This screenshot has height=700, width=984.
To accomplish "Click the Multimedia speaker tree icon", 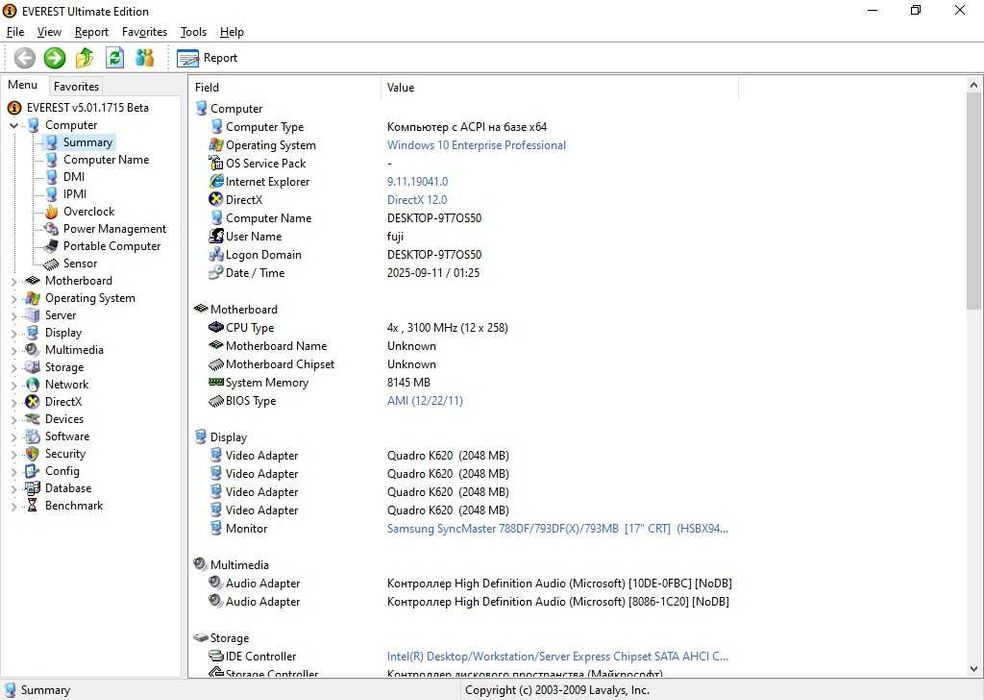I will click(x=33, y=350).
